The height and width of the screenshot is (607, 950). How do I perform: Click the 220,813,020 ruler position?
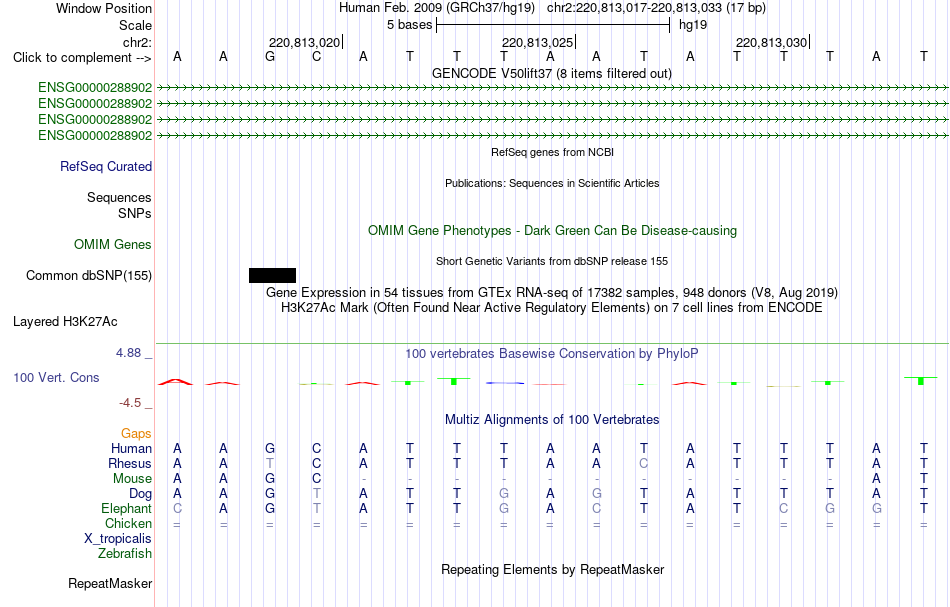(305, 42)
